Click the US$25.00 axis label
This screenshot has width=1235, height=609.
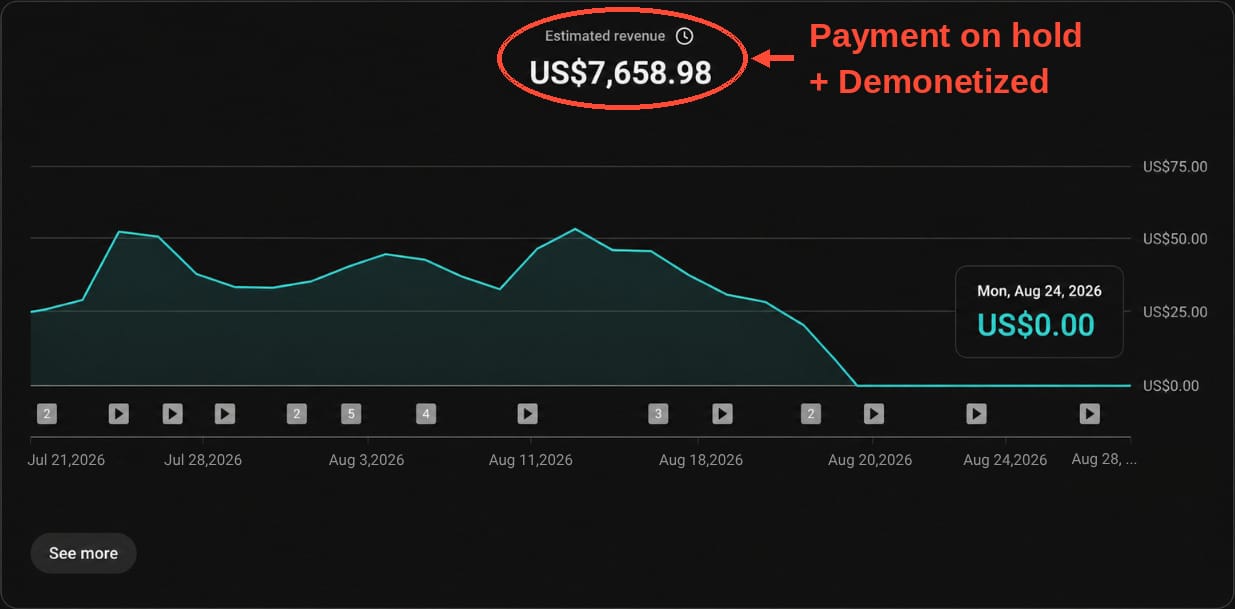coord(1175,312)
